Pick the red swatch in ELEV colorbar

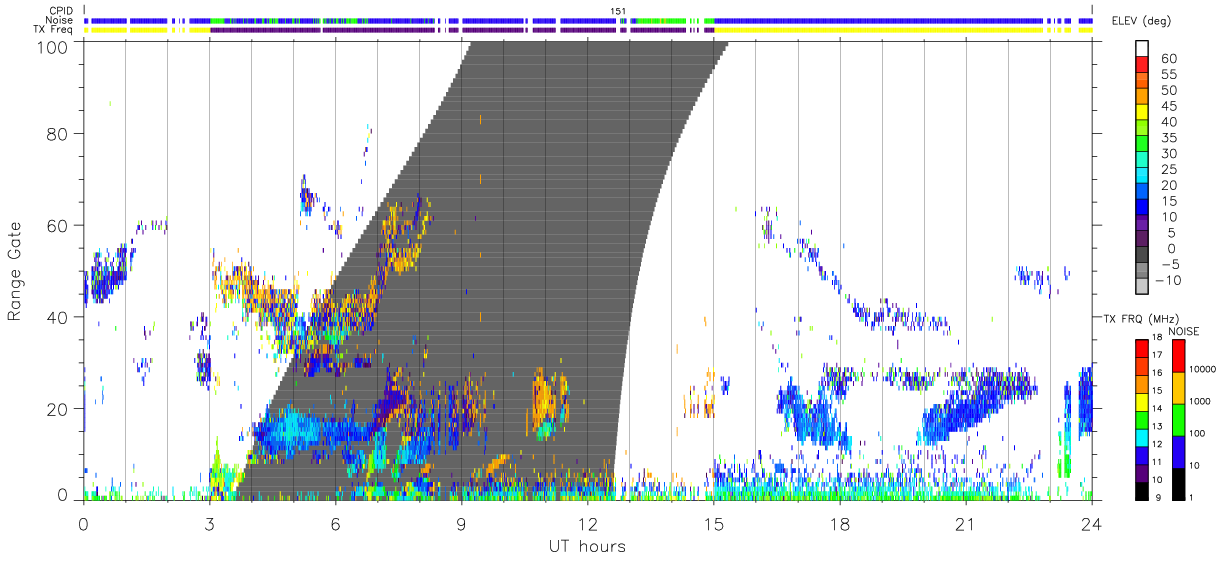click(x=1141, y=65)
